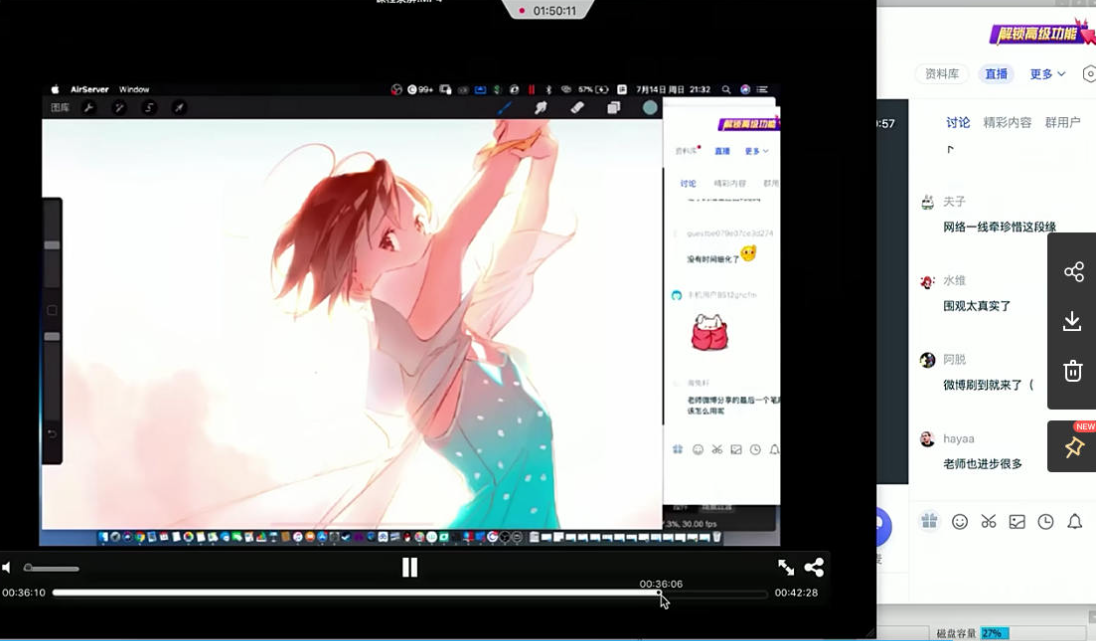Click 阿脱's avatar in the chat

[927, 360]
